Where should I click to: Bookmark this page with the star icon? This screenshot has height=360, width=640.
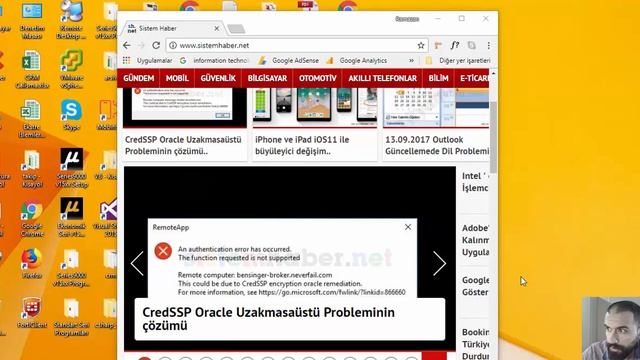point(421,45)
